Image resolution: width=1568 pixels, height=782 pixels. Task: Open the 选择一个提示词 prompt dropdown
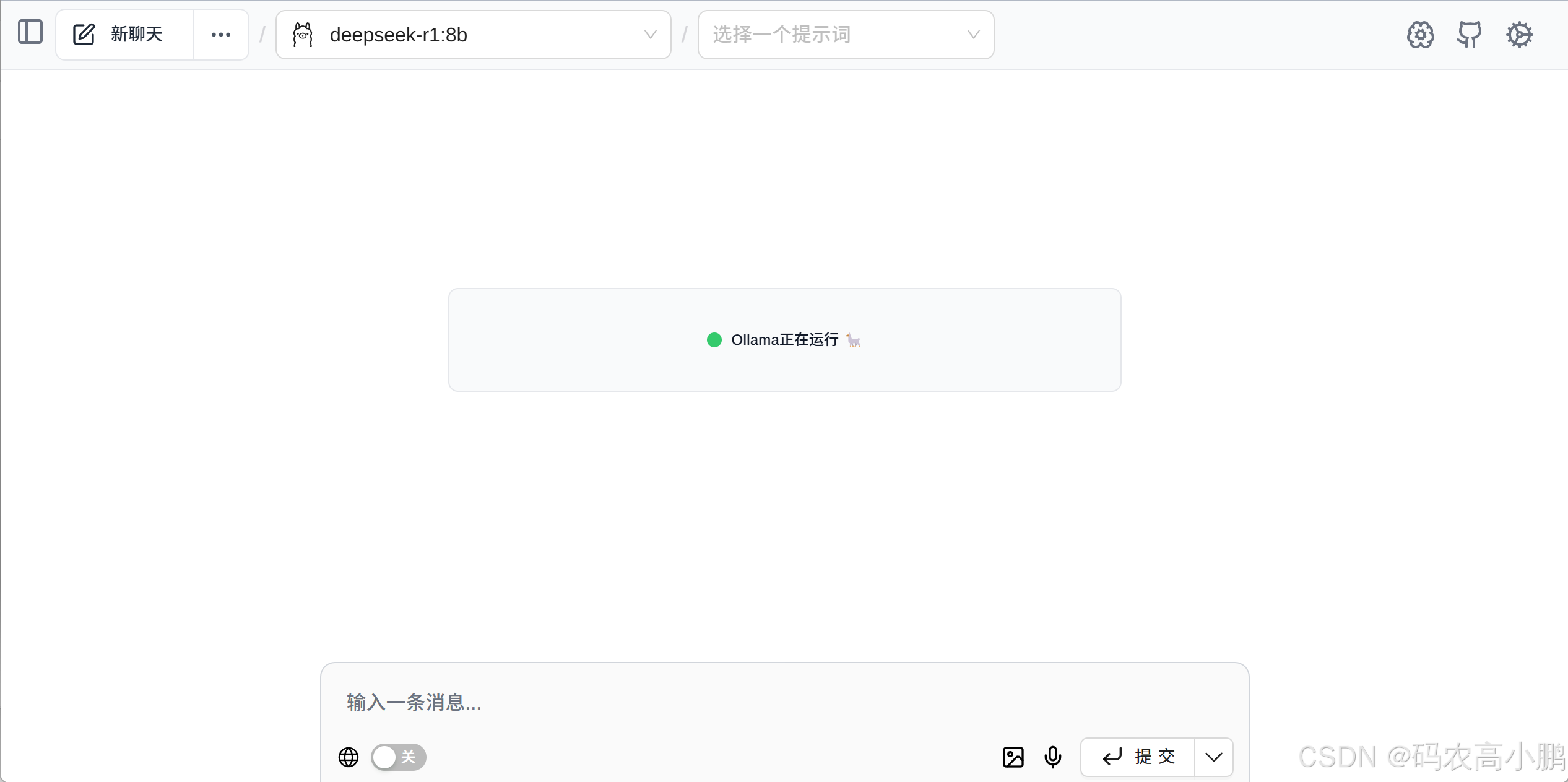pos(845,35)
